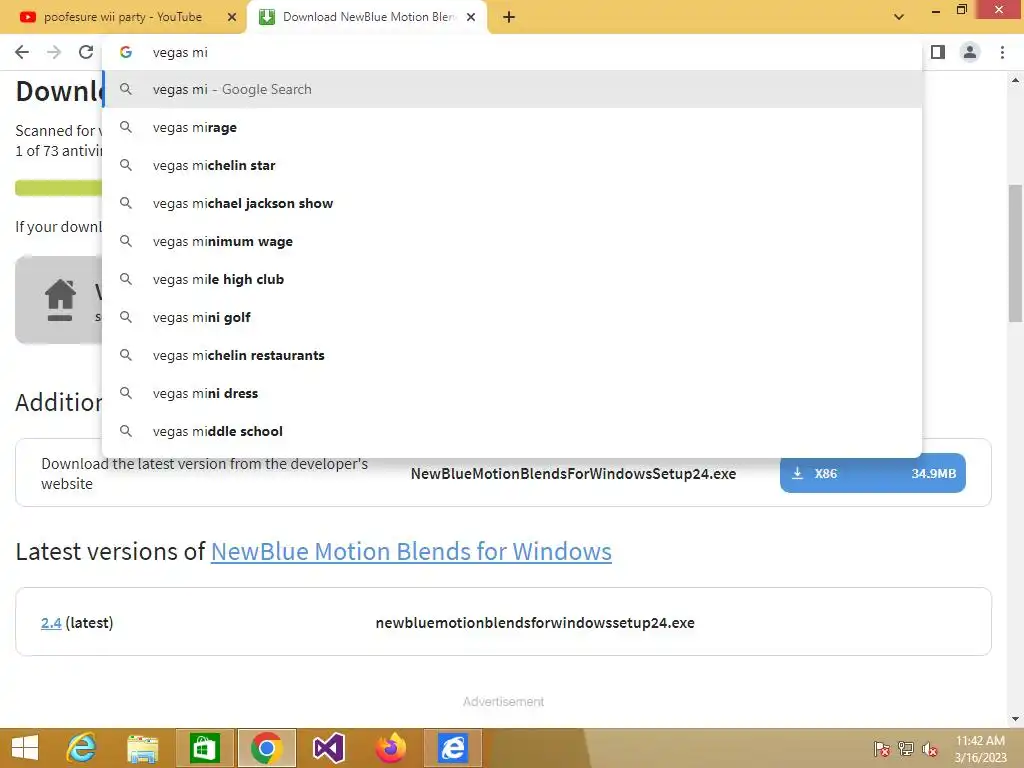Open Visual Studio from the taskbar
Image resolution: width=1024 pixels, height=768 pixels.
[328, 748]
